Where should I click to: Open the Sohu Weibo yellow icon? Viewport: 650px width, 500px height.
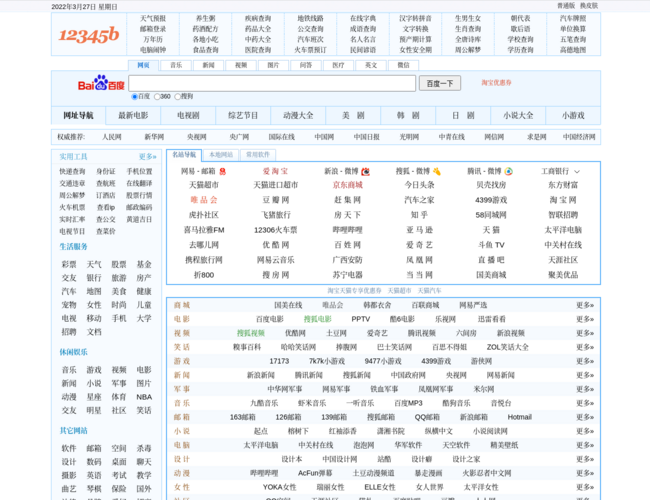437,171
